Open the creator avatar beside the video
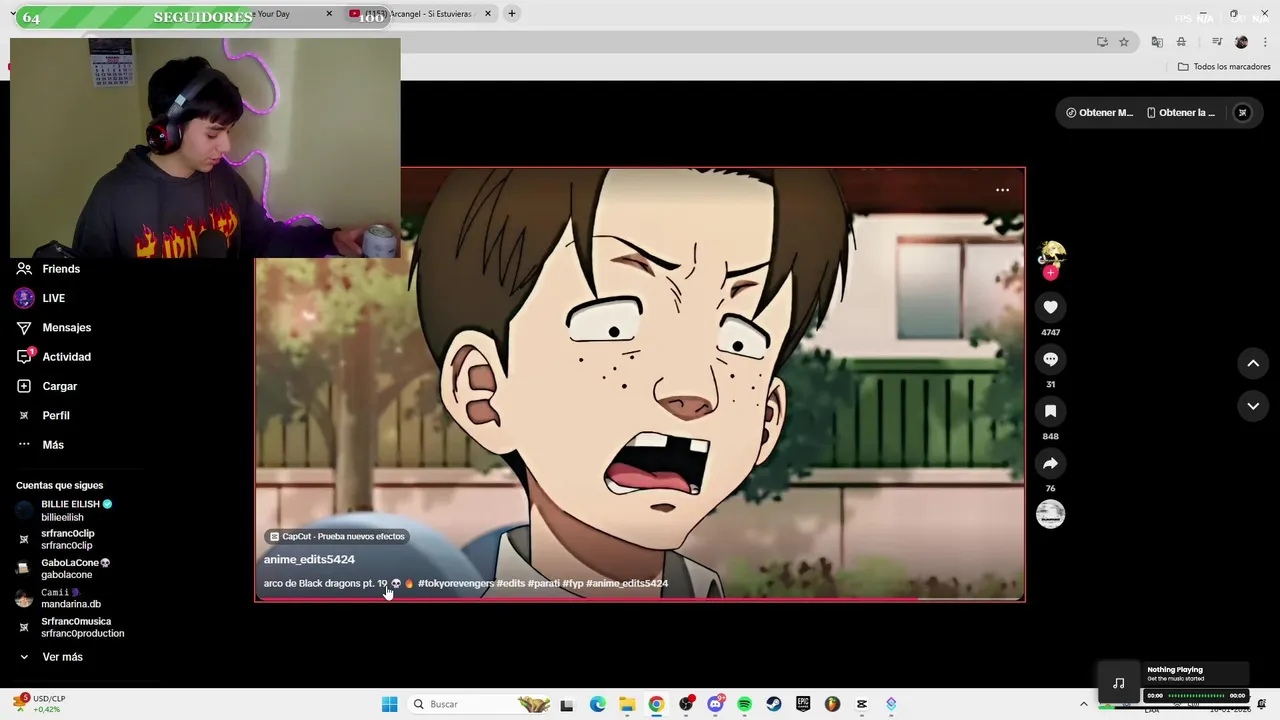The image size is (1280, 720). tap(1051, 253)
